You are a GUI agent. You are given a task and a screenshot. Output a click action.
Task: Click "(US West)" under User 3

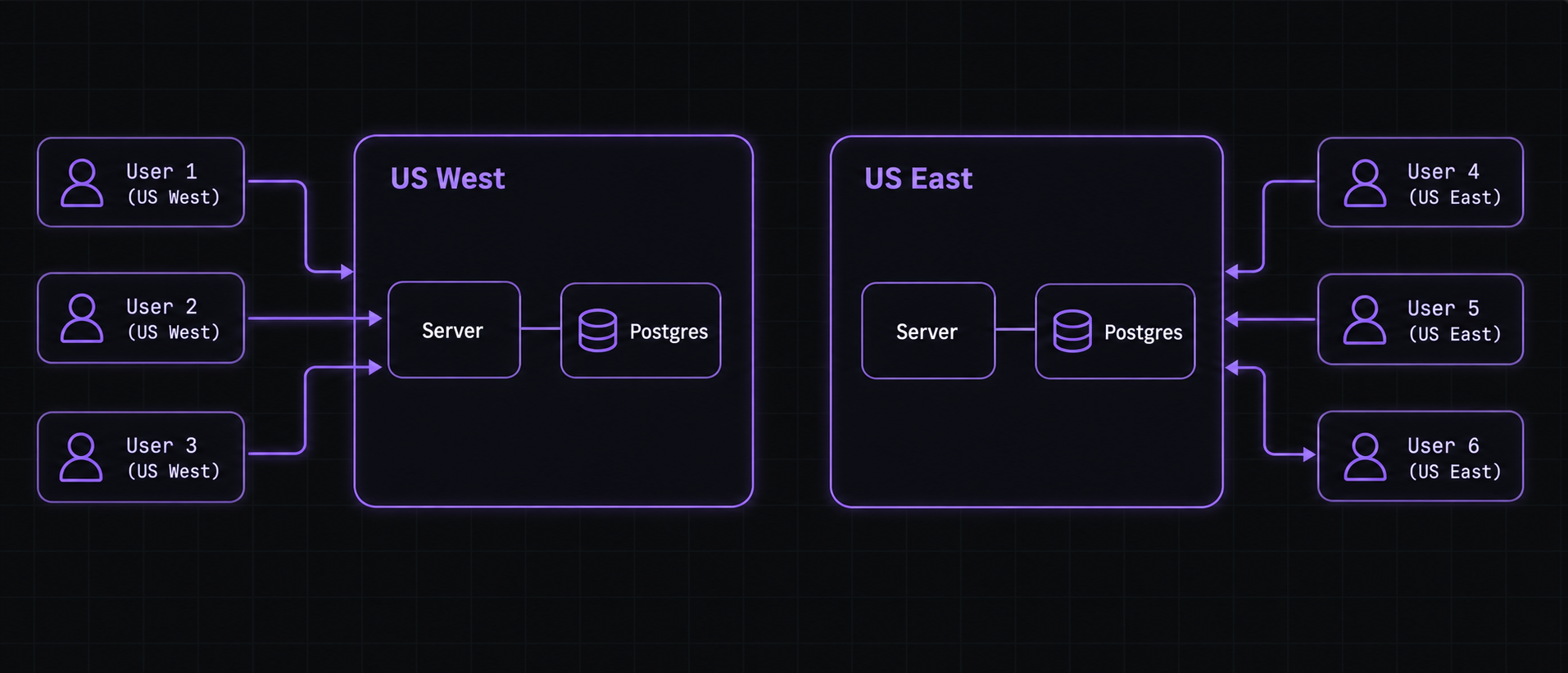click(174, 472)
